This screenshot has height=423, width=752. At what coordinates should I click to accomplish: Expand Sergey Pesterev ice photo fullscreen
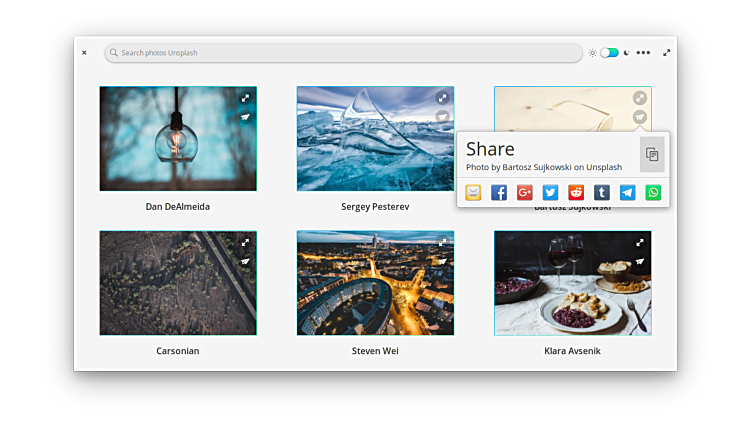pos(442,98)
